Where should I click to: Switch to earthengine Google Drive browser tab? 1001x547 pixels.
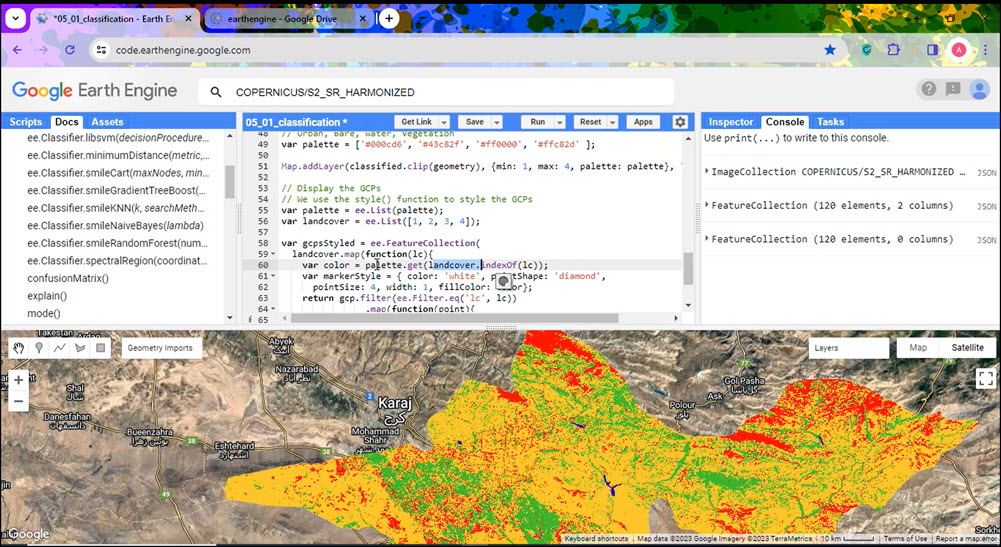pos(282,19)
